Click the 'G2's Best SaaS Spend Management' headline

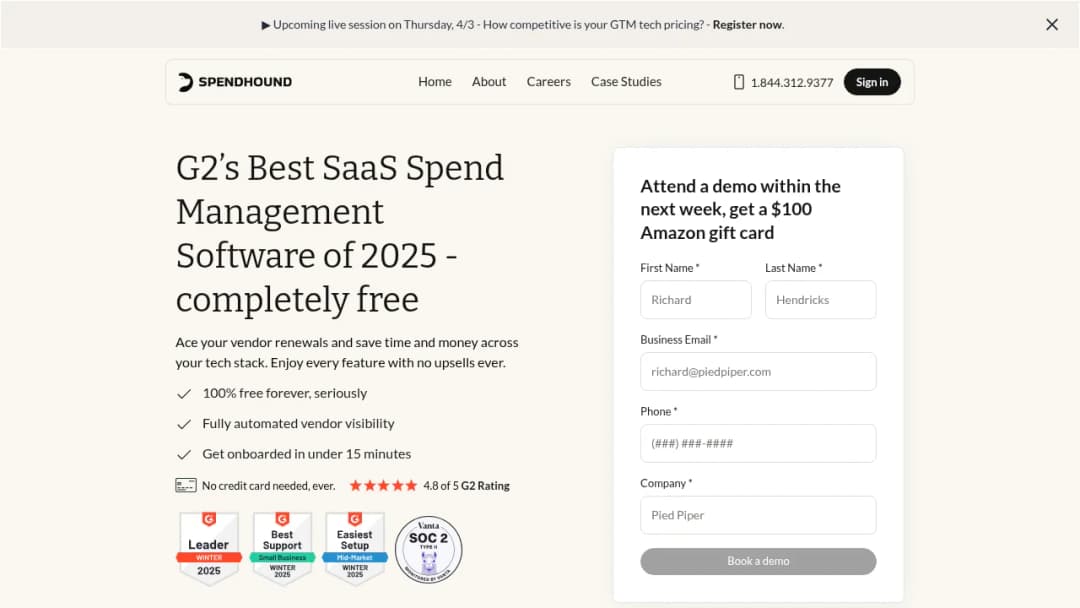point(340,233)
